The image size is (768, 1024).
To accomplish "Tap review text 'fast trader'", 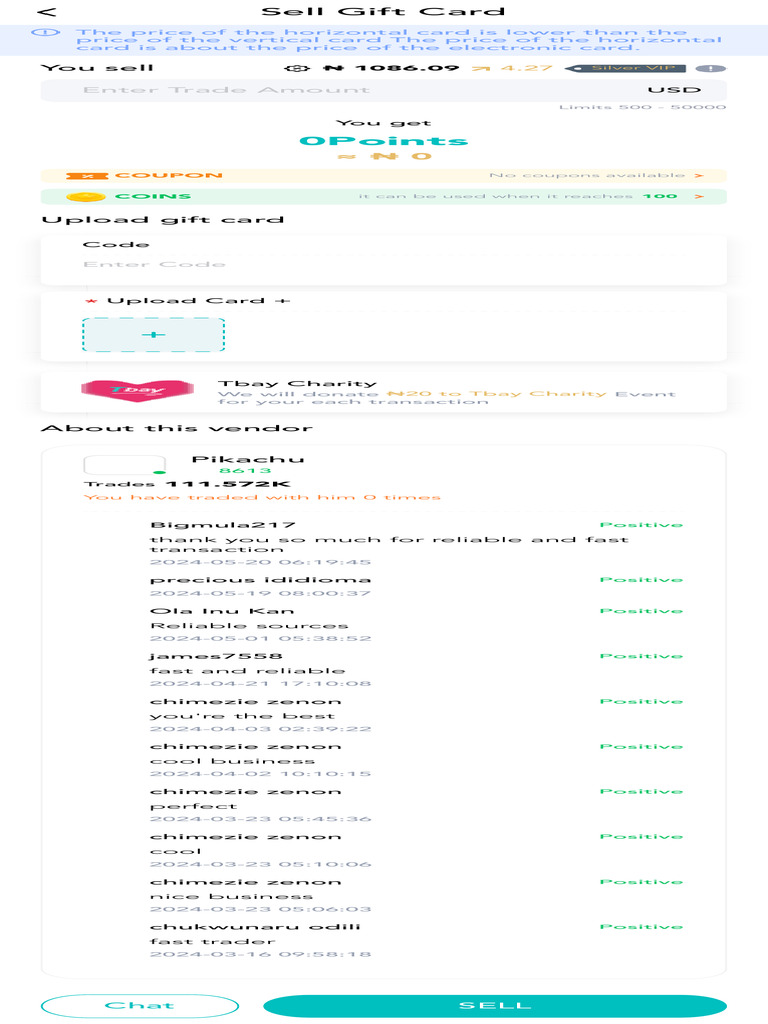I will (x=212, y=942).
